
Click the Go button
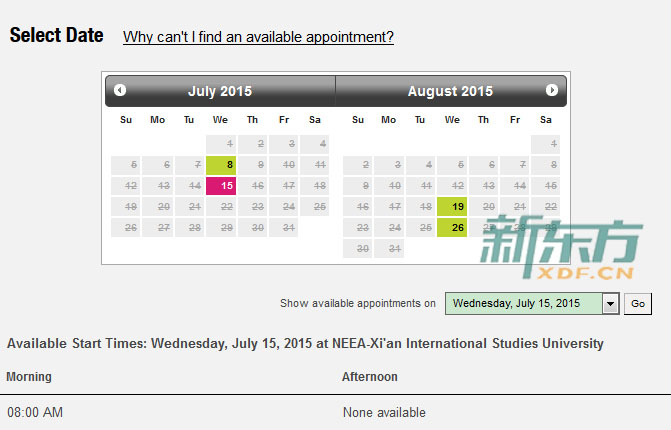point(638,304)
